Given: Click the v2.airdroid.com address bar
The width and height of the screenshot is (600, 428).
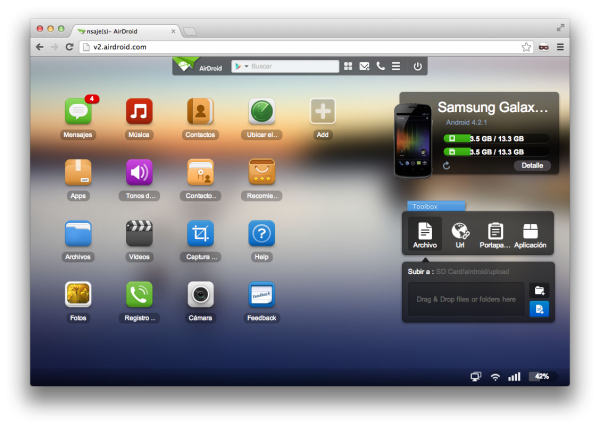Looking at the screenshot, I should pos(300,47).
